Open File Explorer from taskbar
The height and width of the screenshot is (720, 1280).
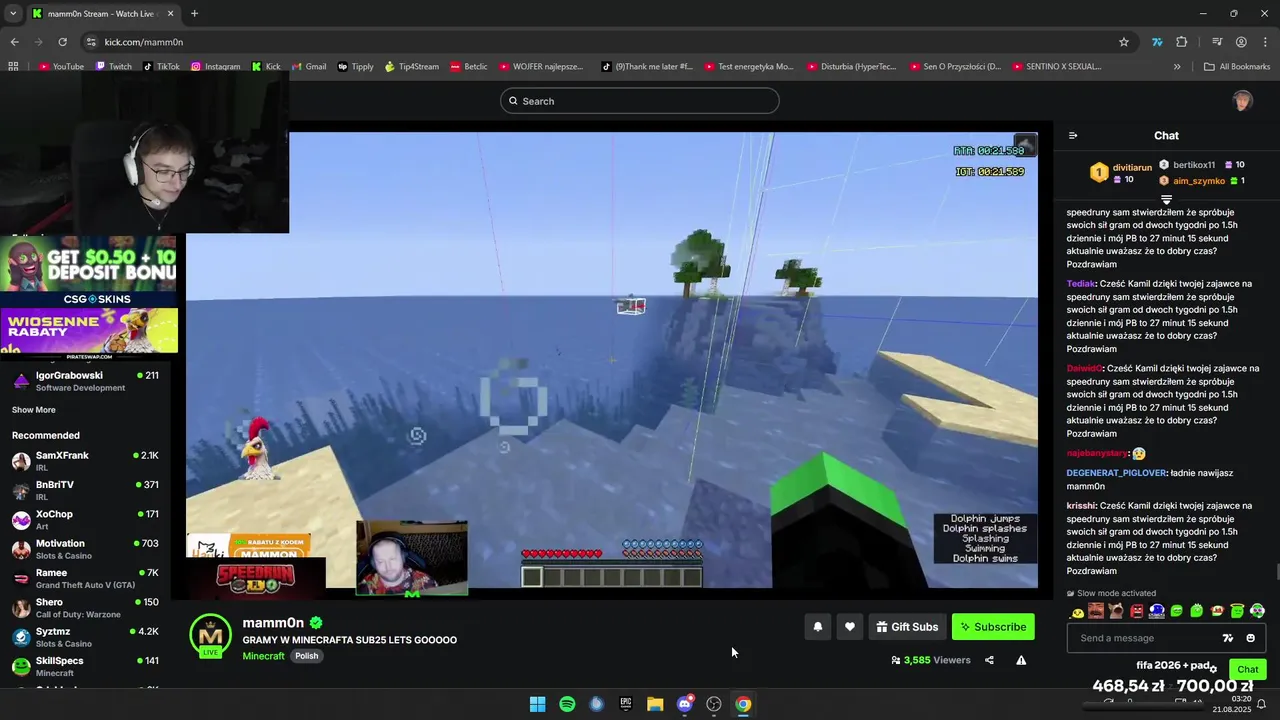[x=655, y=704]
